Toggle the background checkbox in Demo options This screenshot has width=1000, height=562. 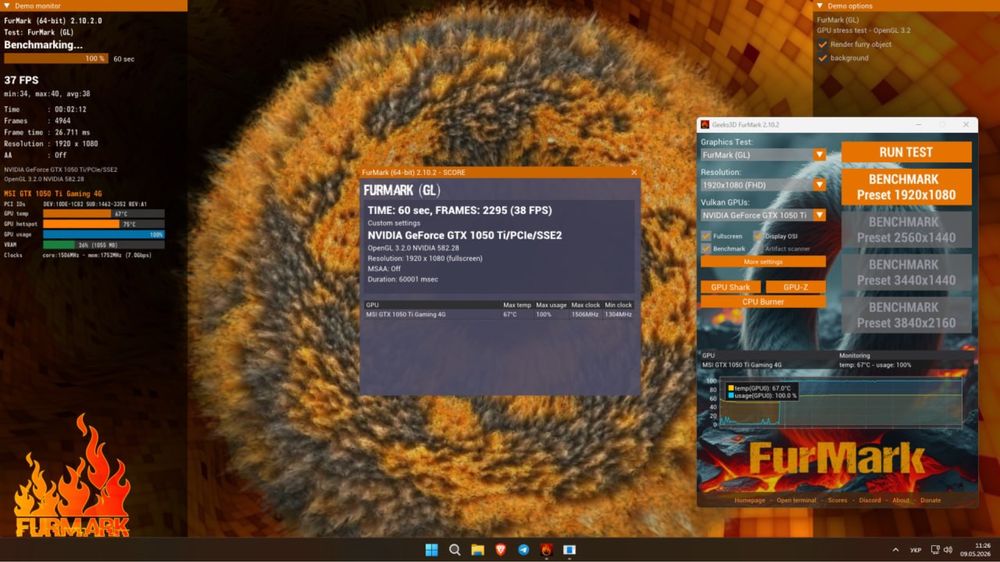pos(823,58)
